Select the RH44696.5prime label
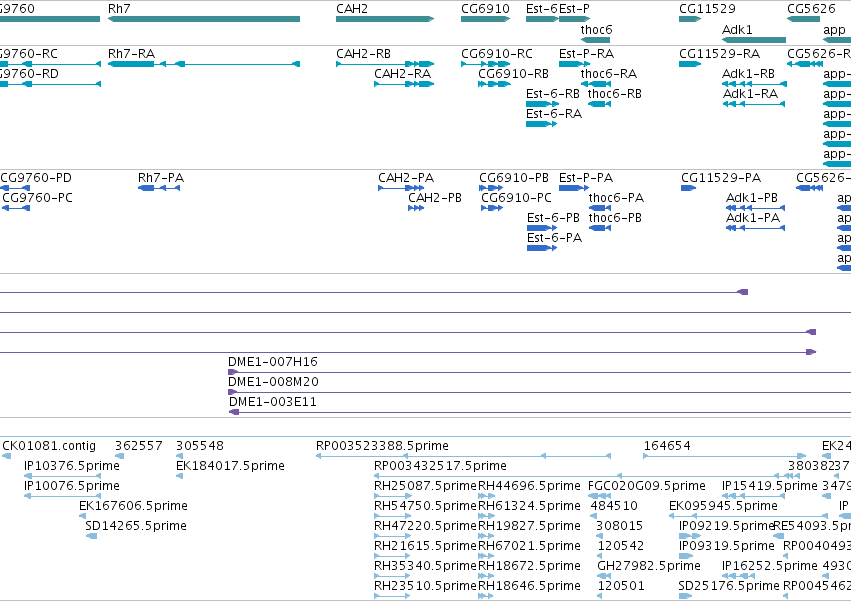Viewport: 851px width, 601px height. (x=529, y=486)
